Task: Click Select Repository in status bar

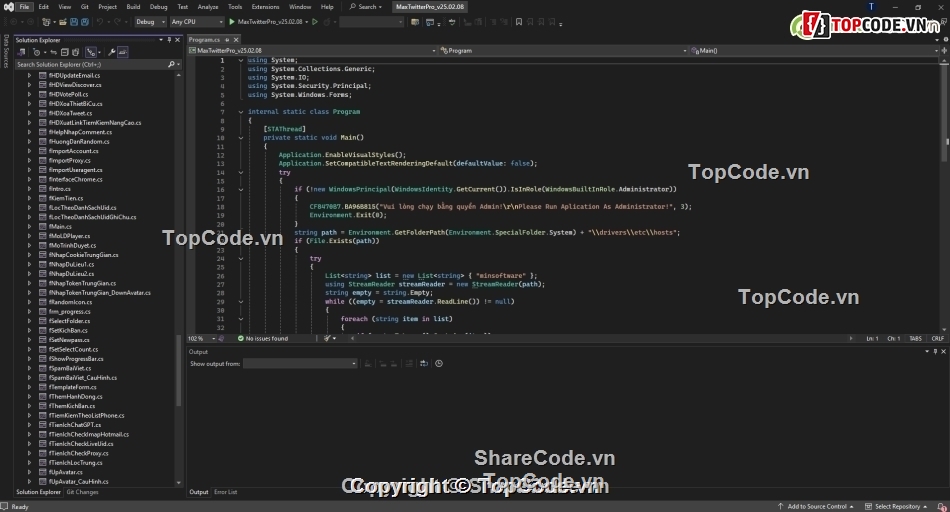Action: tap(896, 507)
